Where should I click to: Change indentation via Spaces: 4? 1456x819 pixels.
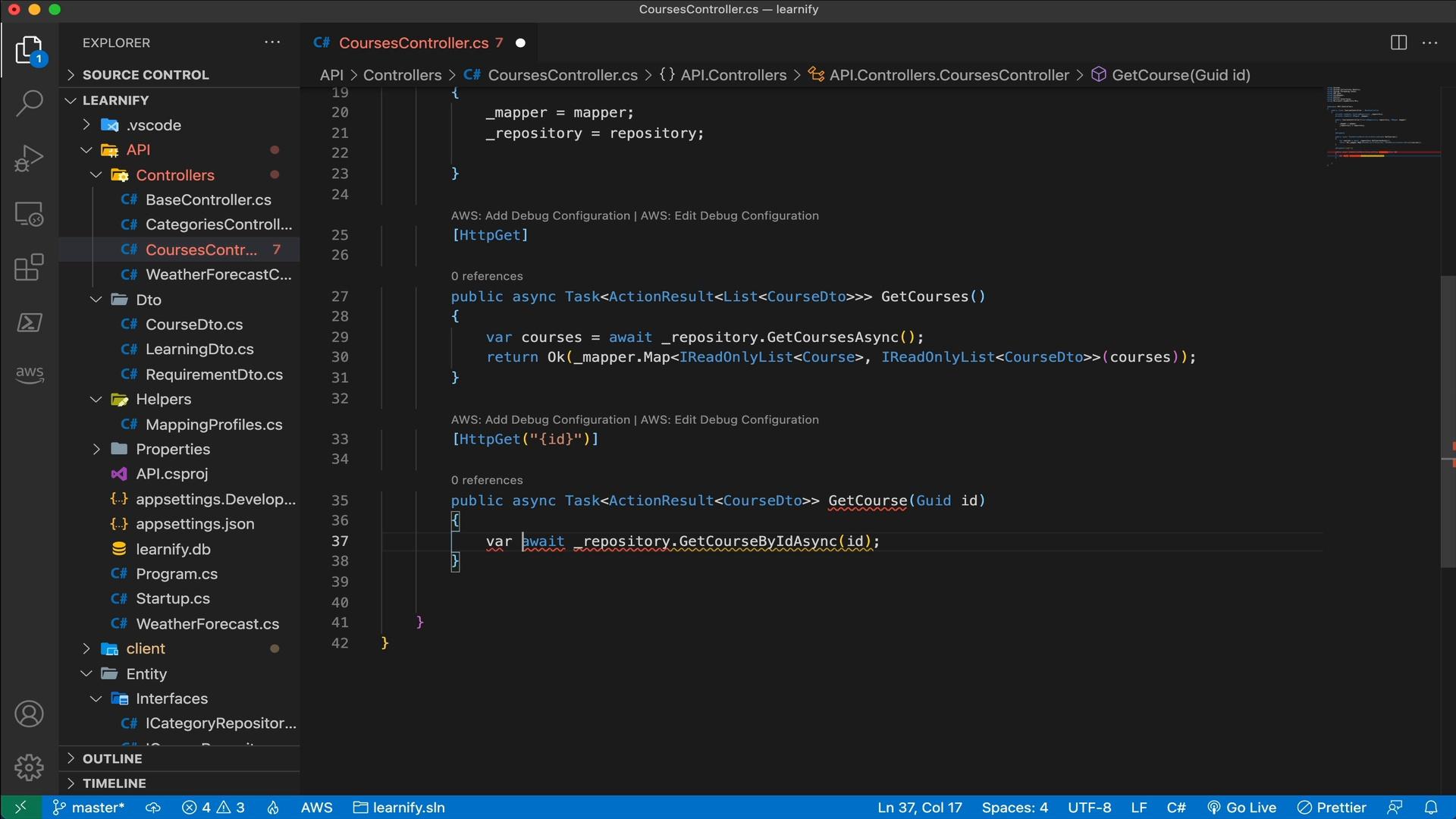tap(1014, 808)
